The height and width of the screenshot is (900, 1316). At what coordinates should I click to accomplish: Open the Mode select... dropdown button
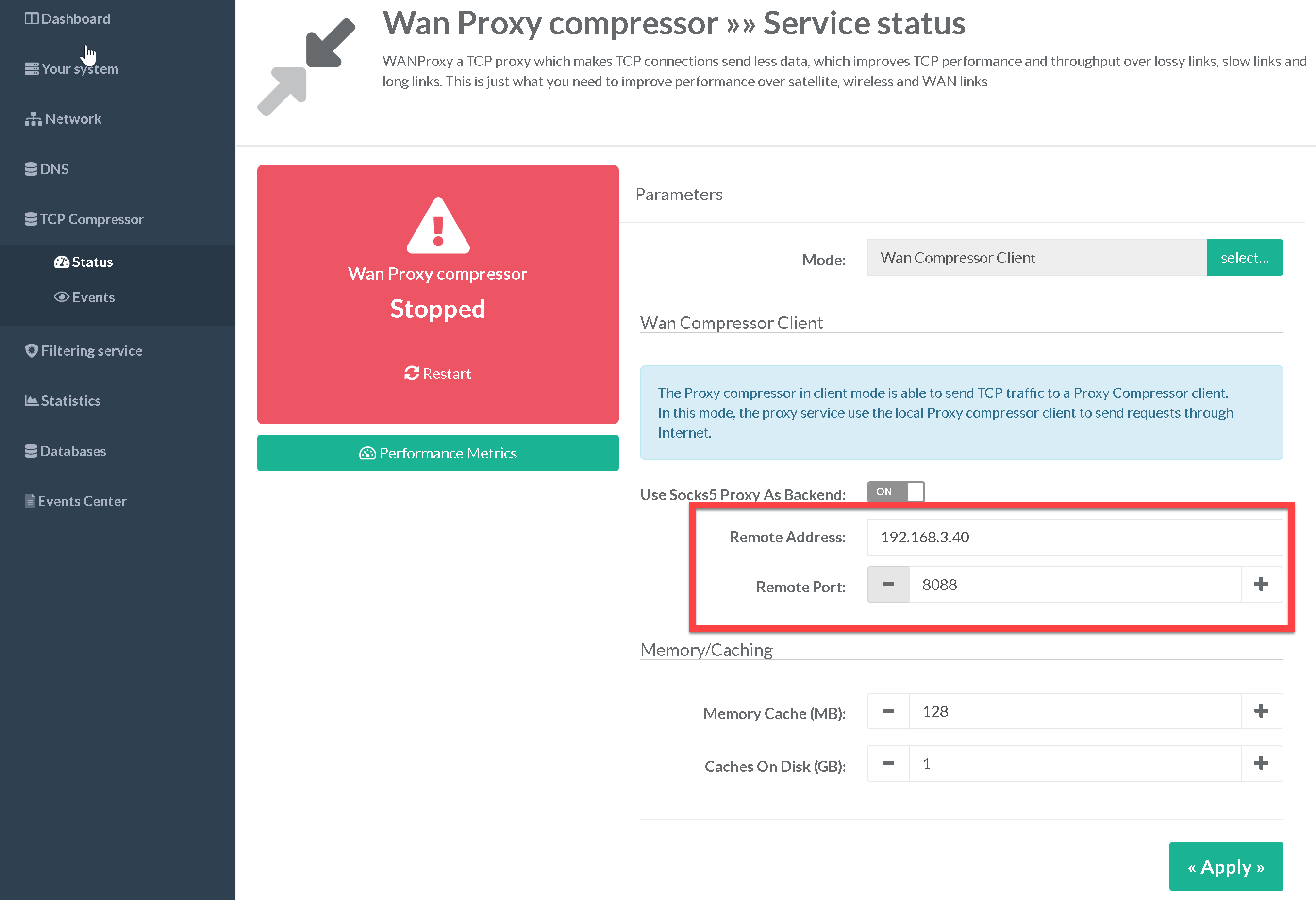tap(1244, 258)
